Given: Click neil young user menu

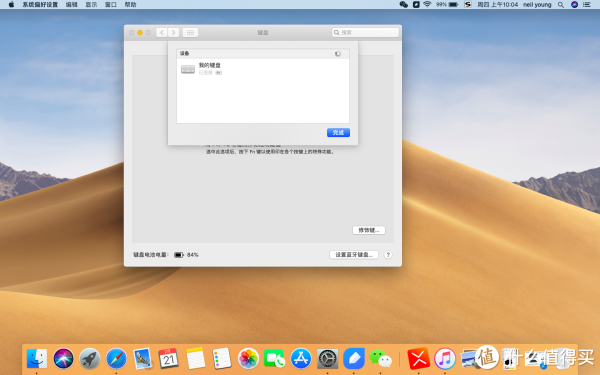Looking at the screenshot, I should (537, 5).
